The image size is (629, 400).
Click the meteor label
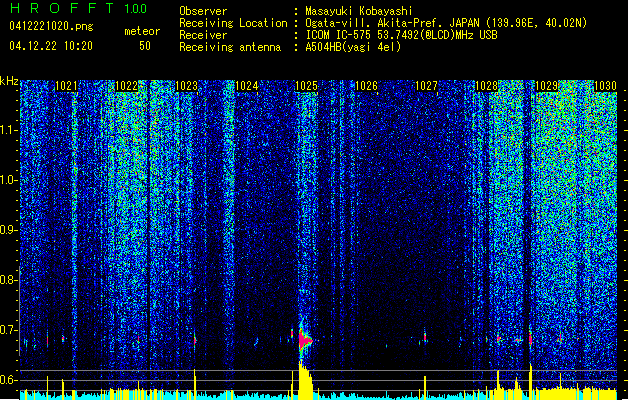click(x=142, y=31)
